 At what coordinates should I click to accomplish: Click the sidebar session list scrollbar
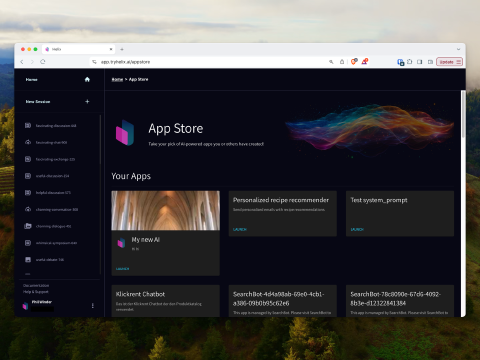click(x=100, y=140)
